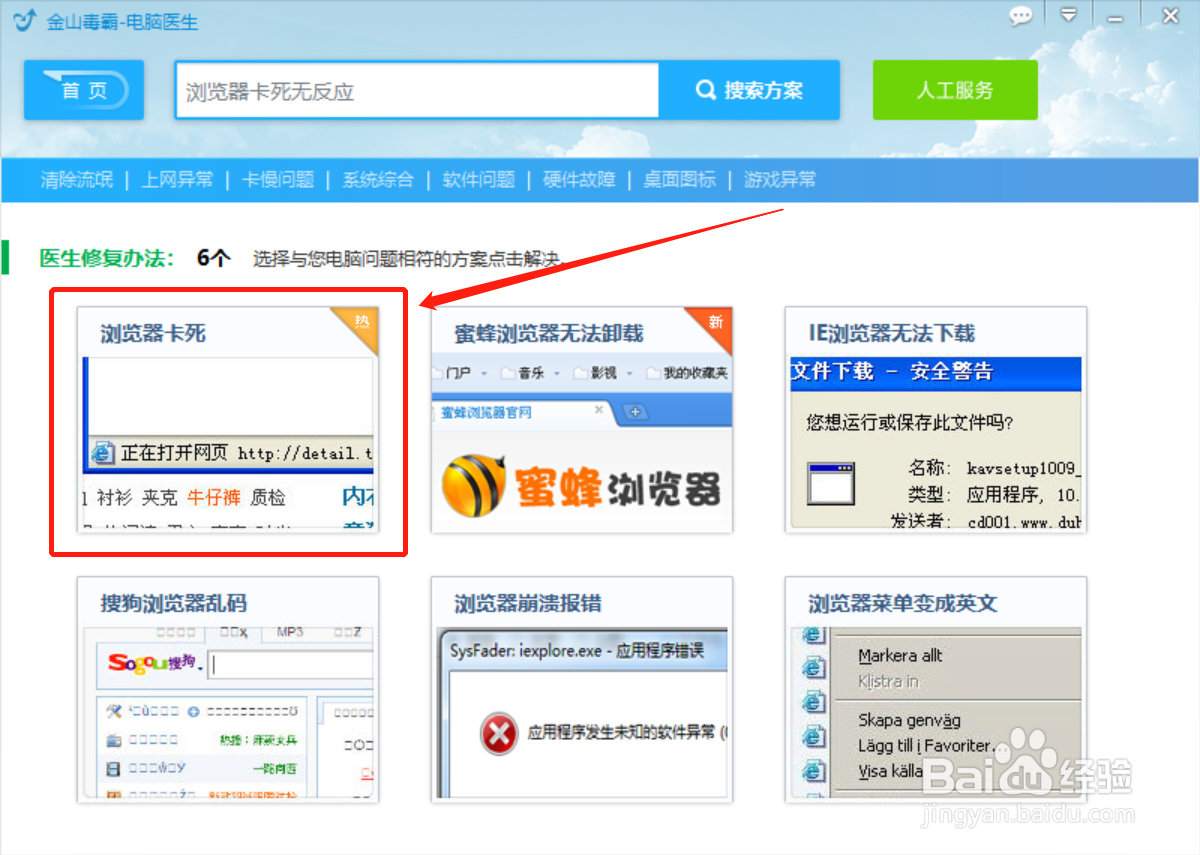Screen dimensions: 1200x855
Task: Click the Sogou logo in 搜狗浏览器乱码 card
Action: pos(152,663)
